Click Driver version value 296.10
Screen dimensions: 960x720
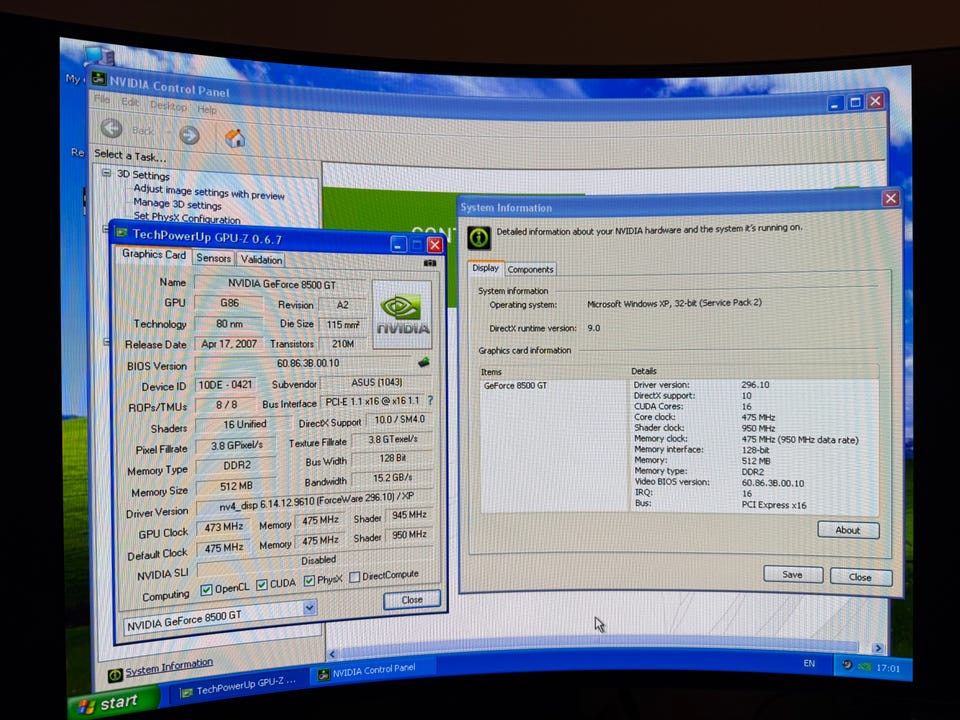tap(755, 385)
